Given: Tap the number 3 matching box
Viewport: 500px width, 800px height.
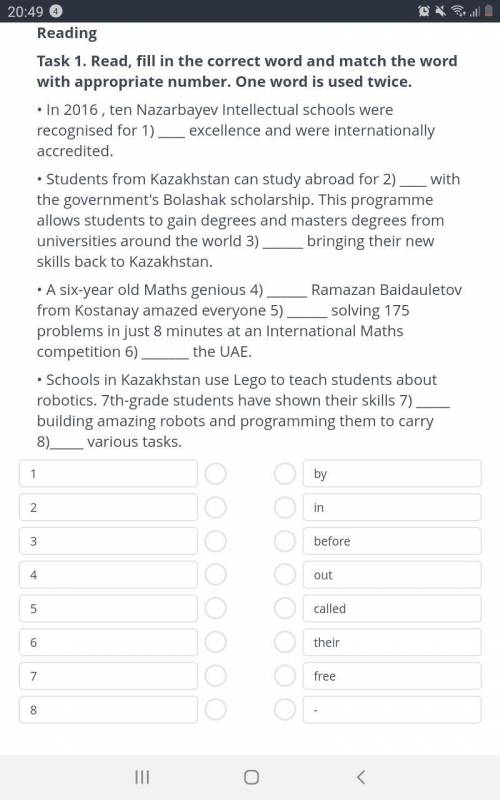Looking at the screenshot, I should tap(108, 541).
